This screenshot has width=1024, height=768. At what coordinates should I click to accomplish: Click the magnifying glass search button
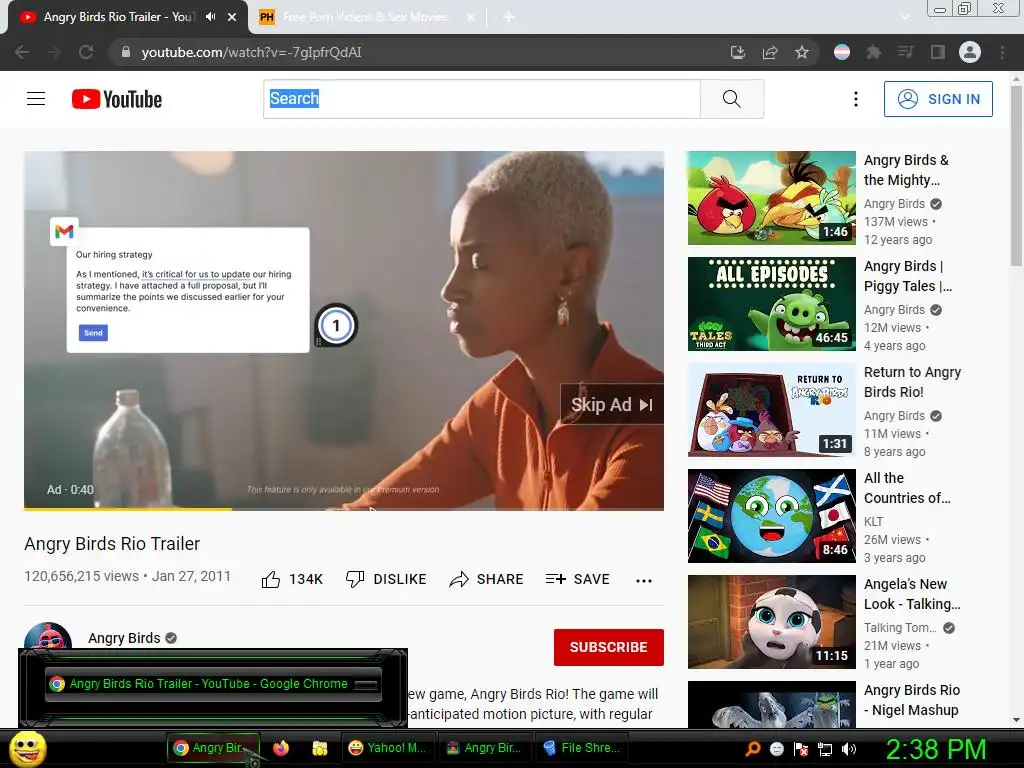point(732,99)
